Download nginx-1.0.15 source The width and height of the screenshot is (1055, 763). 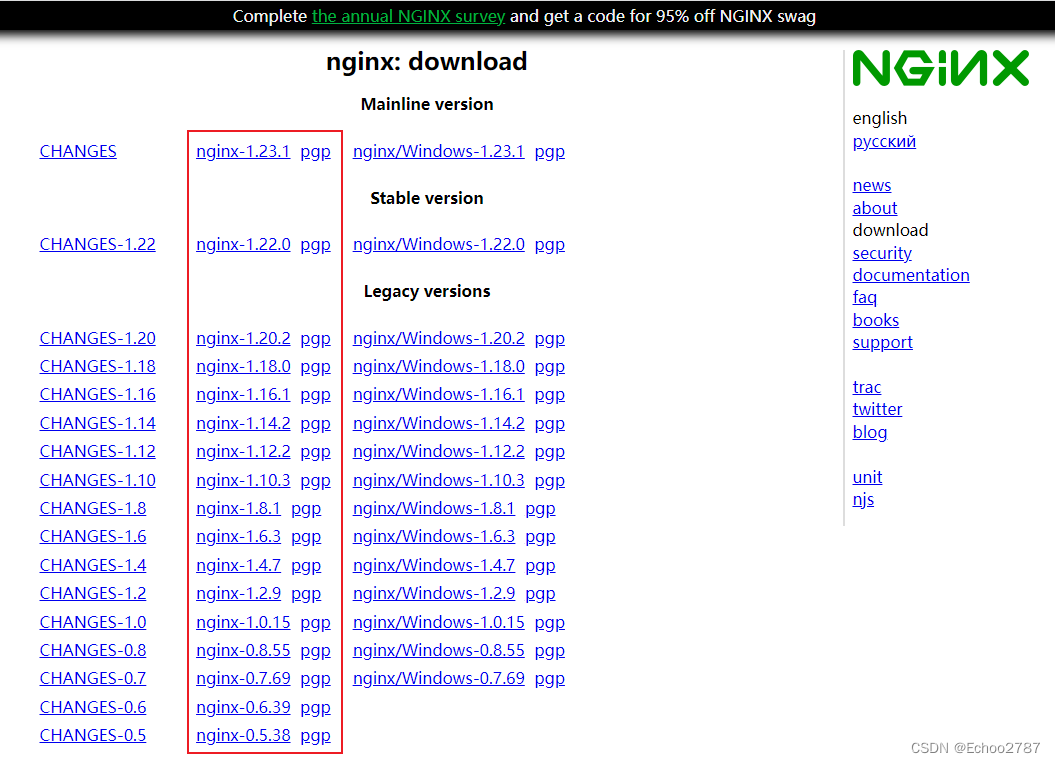[x=243, y=622]
